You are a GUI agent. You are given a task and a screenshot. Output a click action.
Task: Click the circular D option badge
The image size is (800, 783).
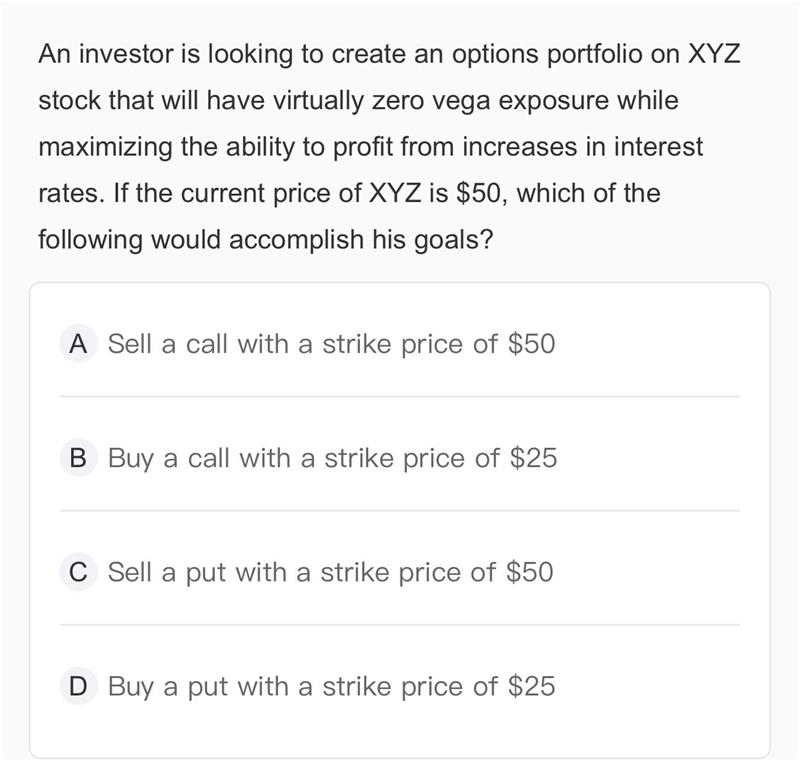tap(77, 686)
